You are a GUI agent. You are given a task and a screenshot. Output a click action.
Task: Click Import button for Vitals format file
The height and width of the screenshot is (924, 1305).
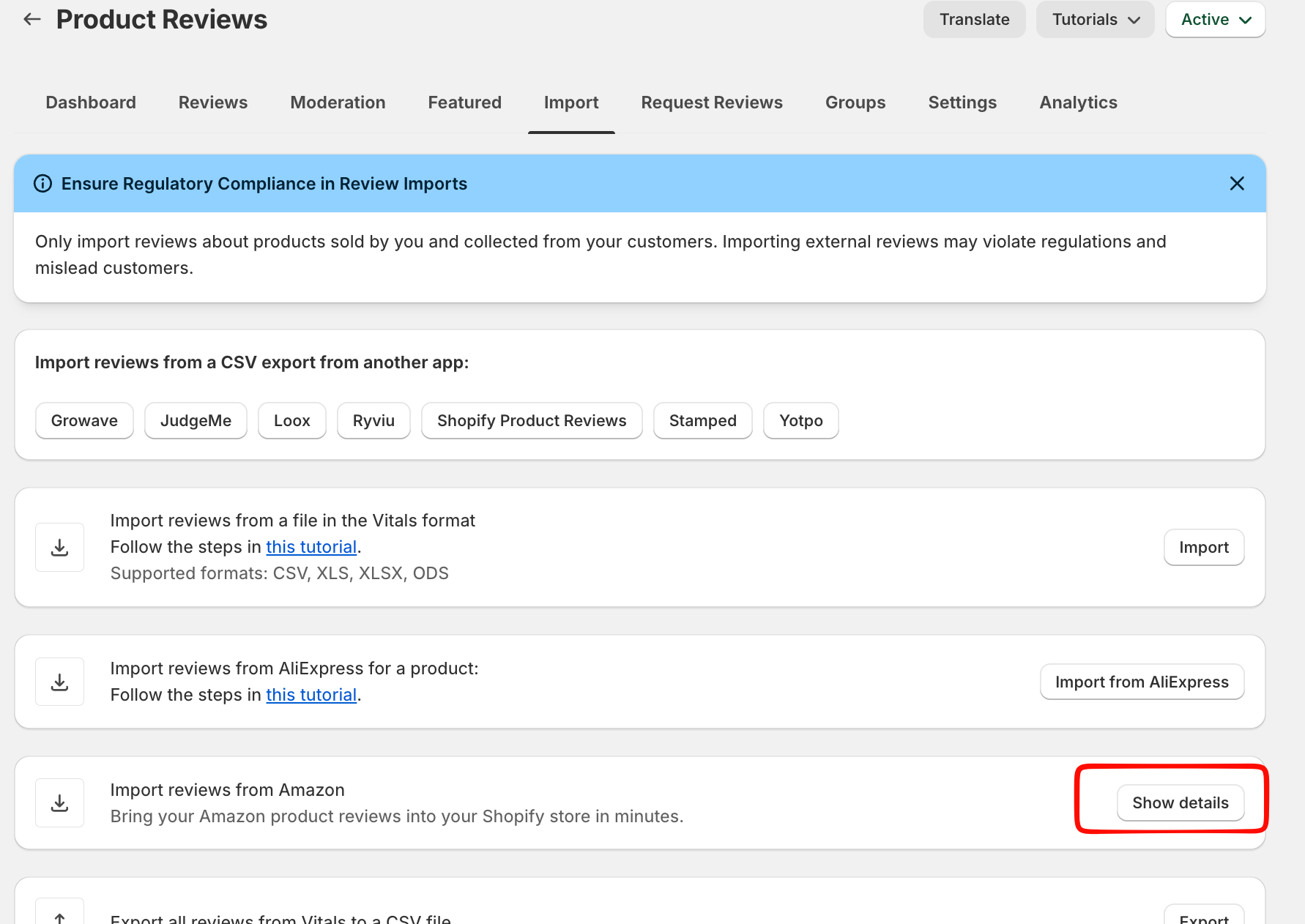pos(1204,548)
